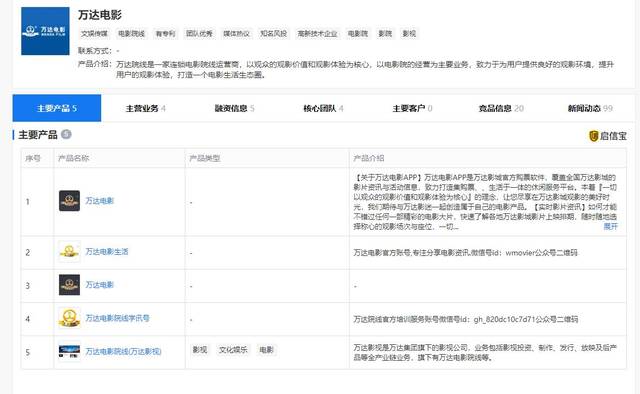640x394 pixels.
Task: Open the 万达电影 link in row 3
Action: tap(100, 285)
